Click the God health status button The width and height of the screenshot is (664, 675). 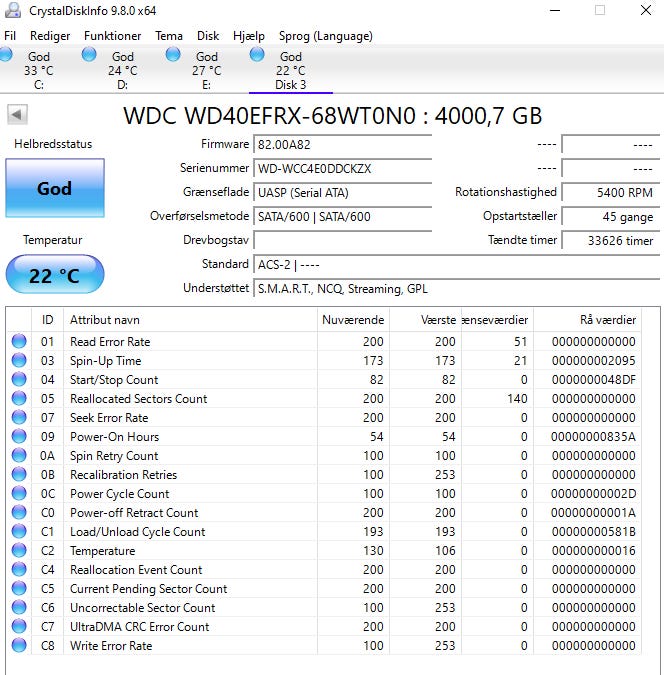pyautogui.click(x=54, y=188)
